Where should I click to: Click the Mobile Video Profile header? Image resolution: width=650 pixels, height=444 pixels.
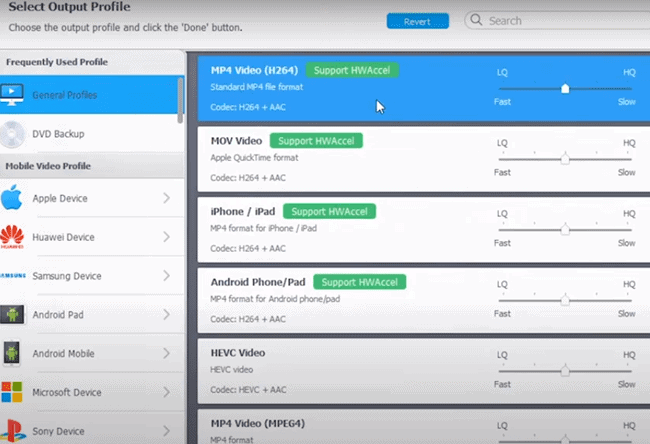click(x=48, y=166)
